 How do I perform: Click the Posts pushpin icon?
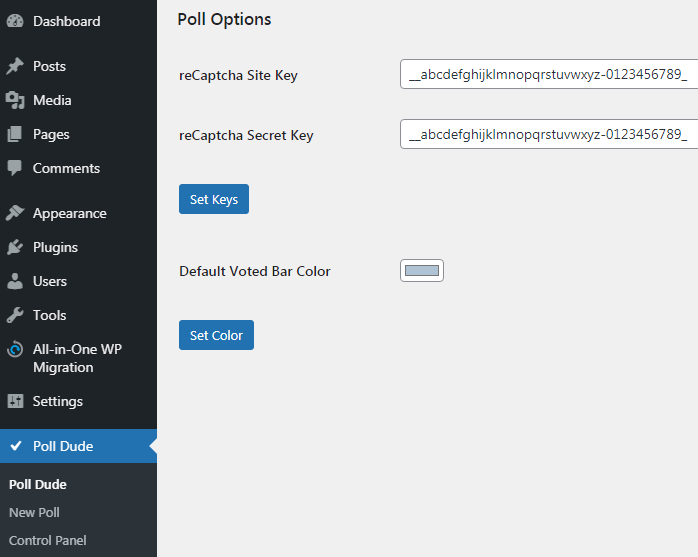coord(15,66)
